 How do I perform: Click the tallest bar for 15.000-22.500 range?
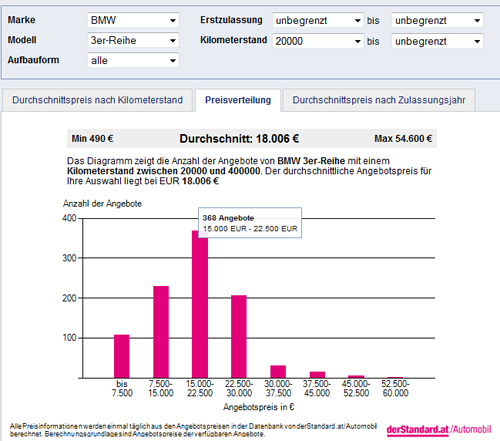200,304
